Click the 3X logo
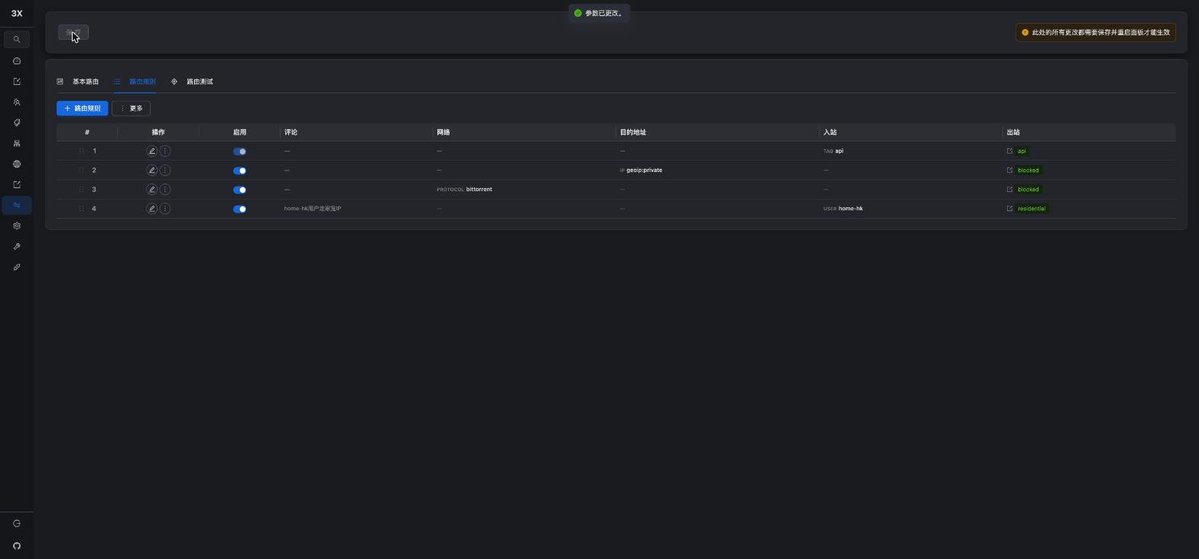Image resolution: width=1199 pixels, height=559 pixels. pos(17,14)
